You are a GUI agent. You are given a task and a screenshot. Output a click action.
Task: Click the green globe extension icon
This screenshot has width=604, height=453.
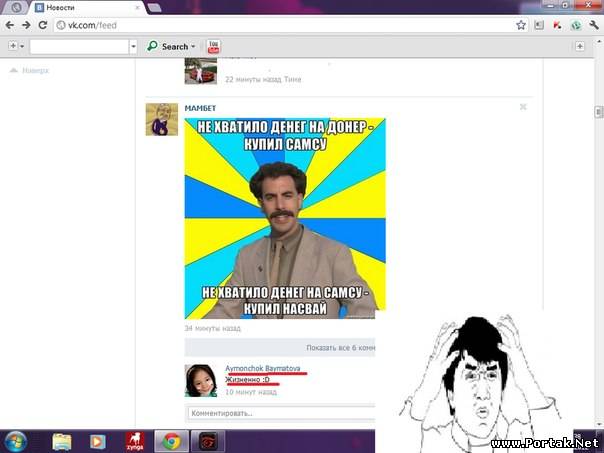click(576, 25)
